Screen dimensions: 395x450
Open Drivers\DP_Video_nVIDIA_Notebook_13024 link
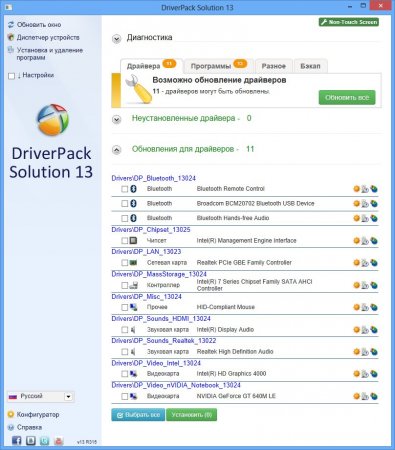pyautogui.click(x=176, y=385)
